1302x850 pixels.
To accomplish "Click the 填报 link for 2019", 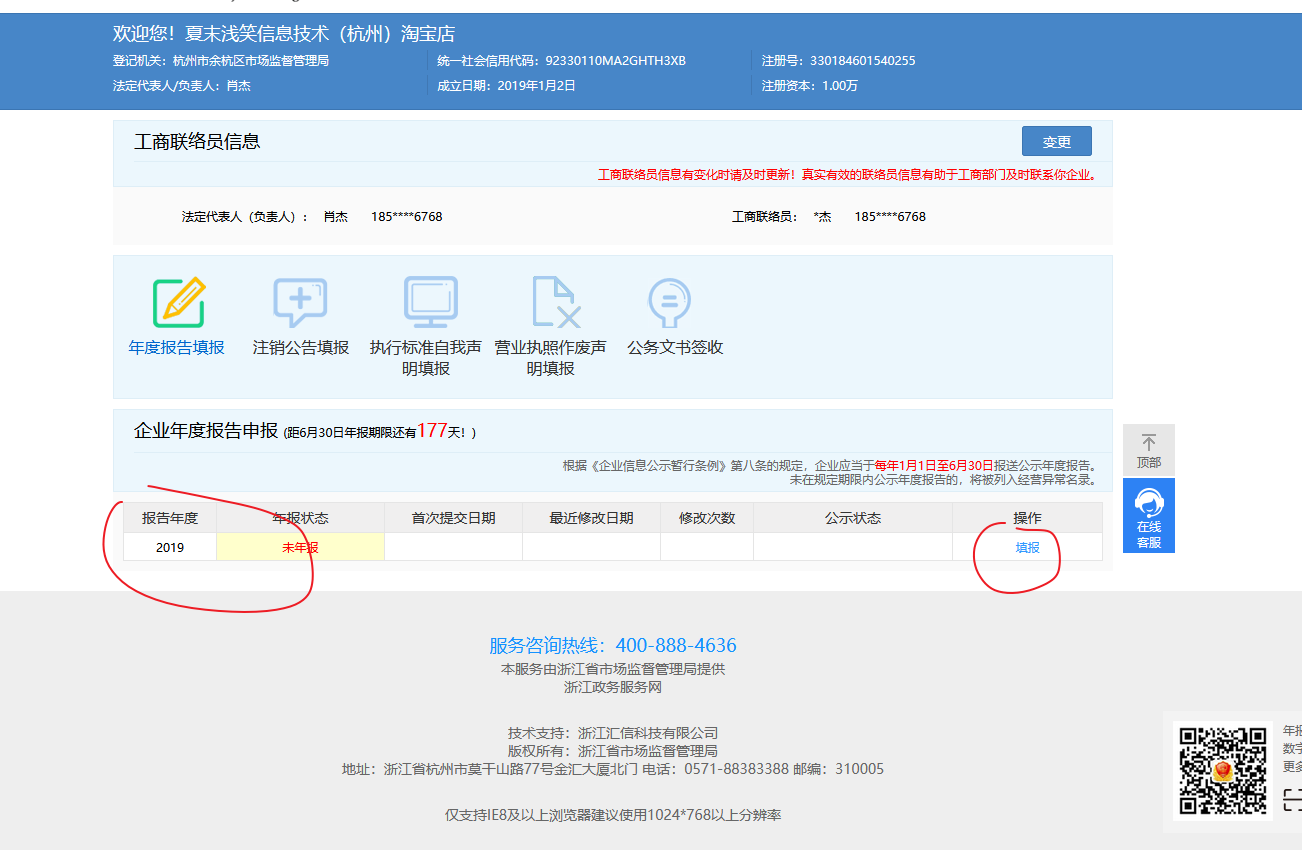I will tap(1027, 547).
